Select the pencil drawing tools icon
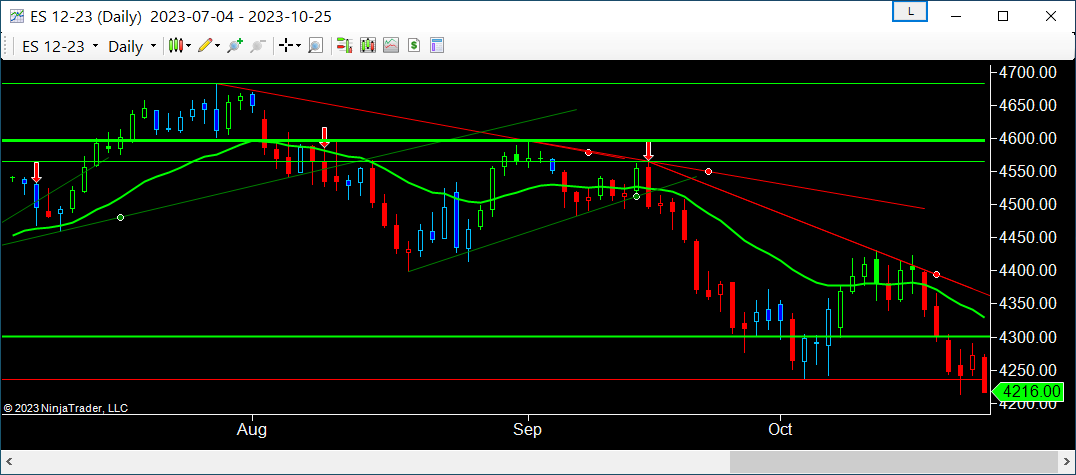This screenshot has height=475, width=1076. coord(204,46)
